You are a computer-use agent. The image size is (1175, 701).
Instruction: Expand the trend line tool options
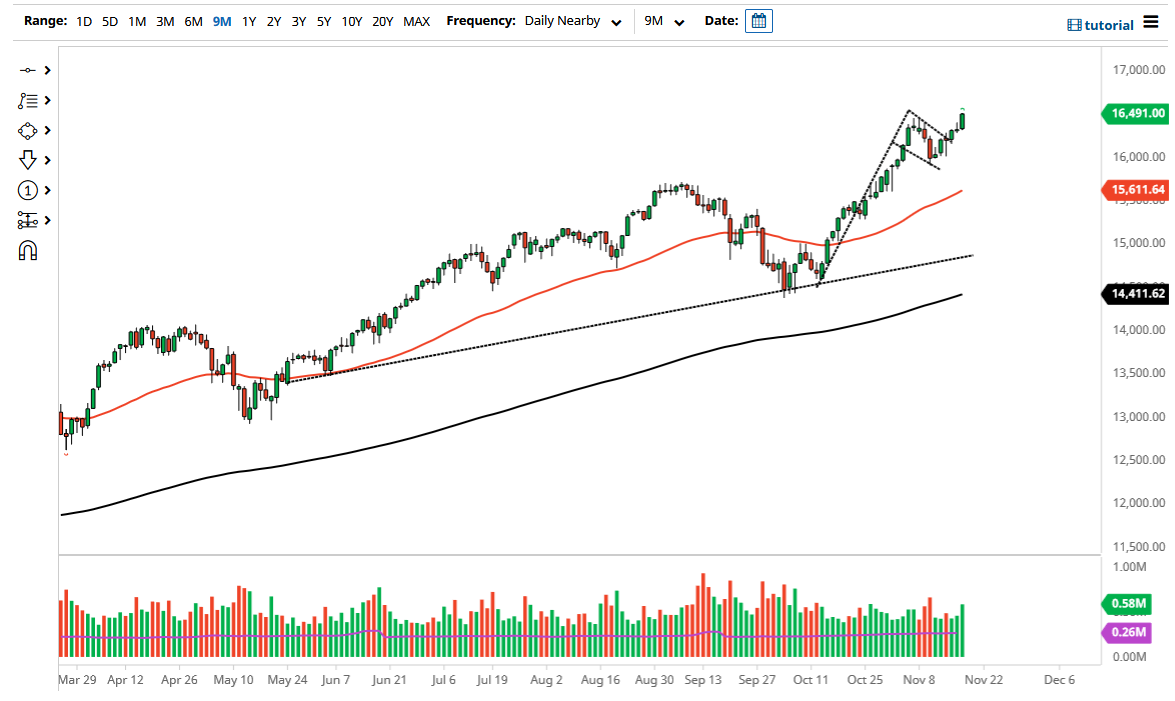pos(46,70)
